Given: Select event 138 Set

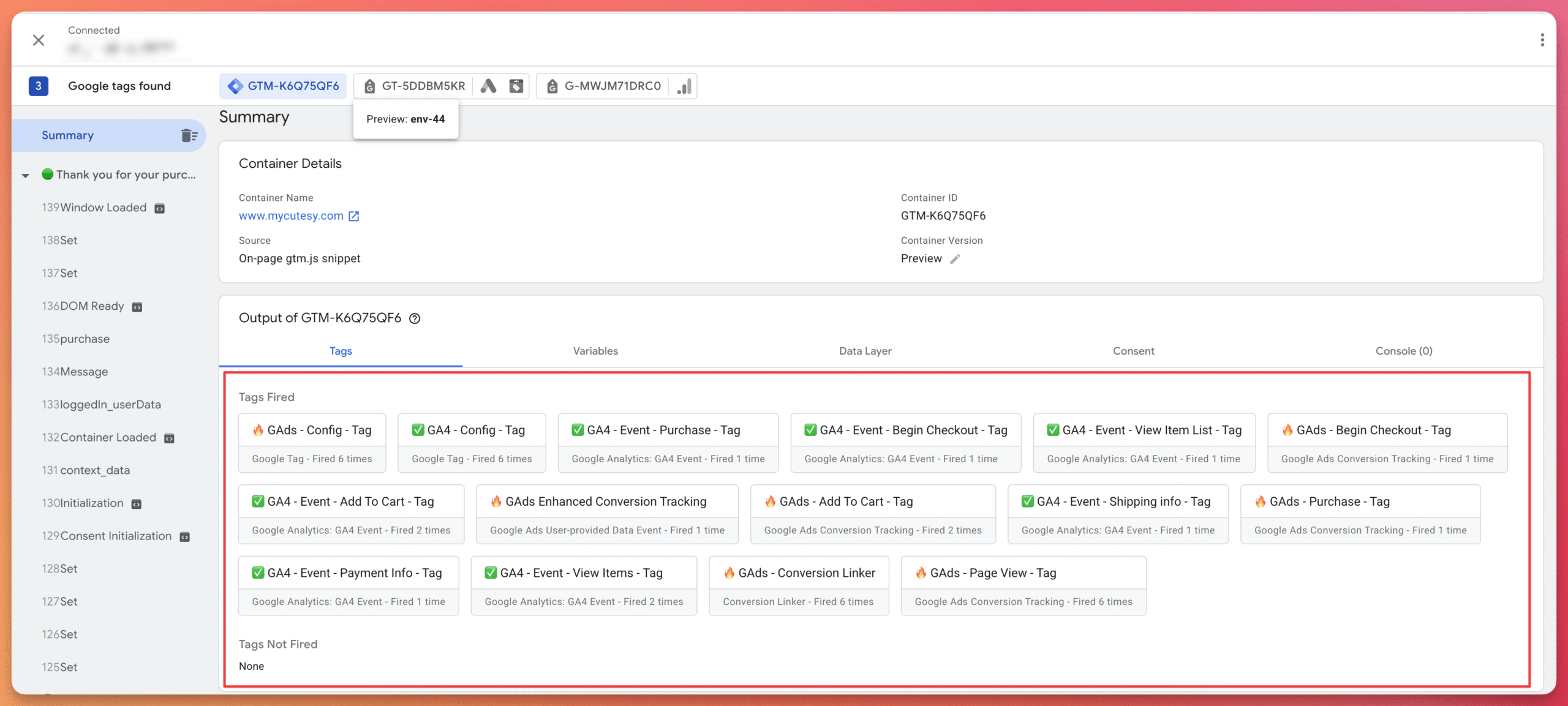Looking at the screenshot, I should (59, 241).
